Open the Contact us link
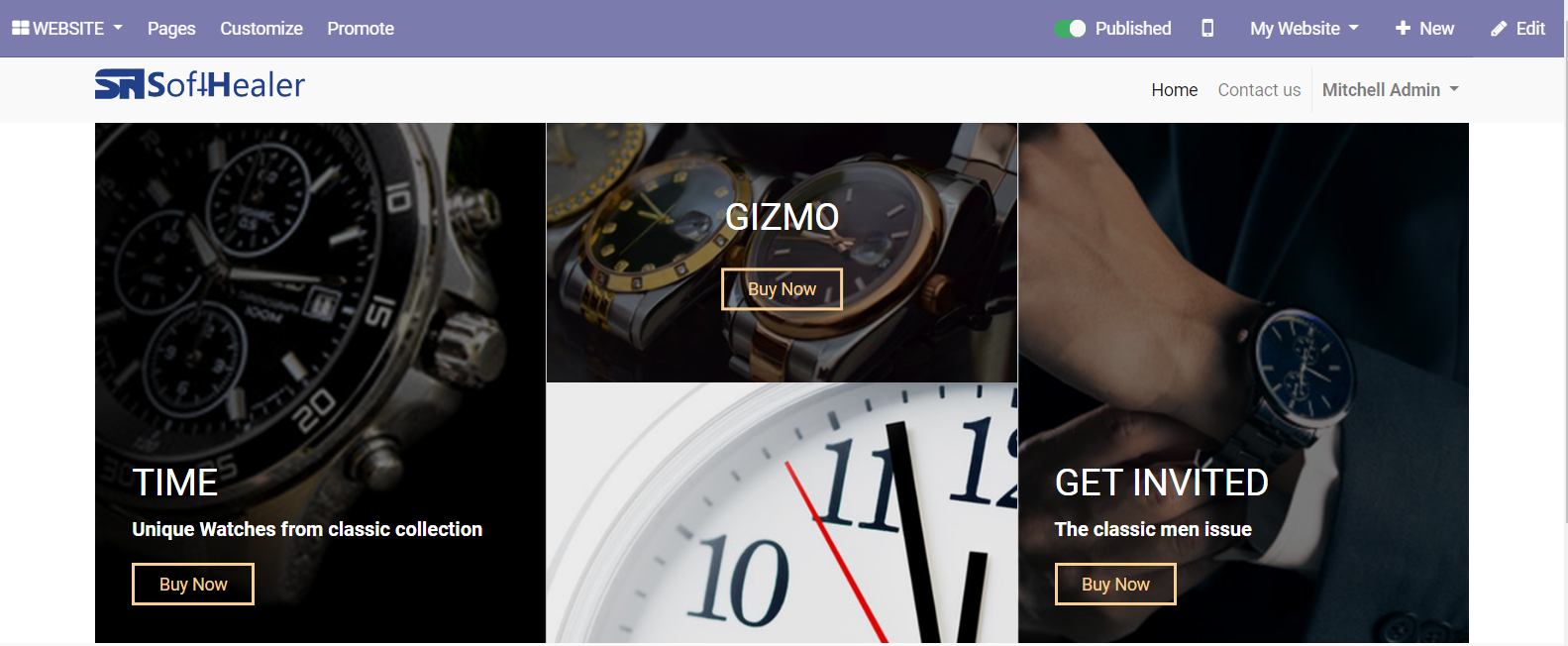The image size is (1568, 646). [x=1259, y=90]
